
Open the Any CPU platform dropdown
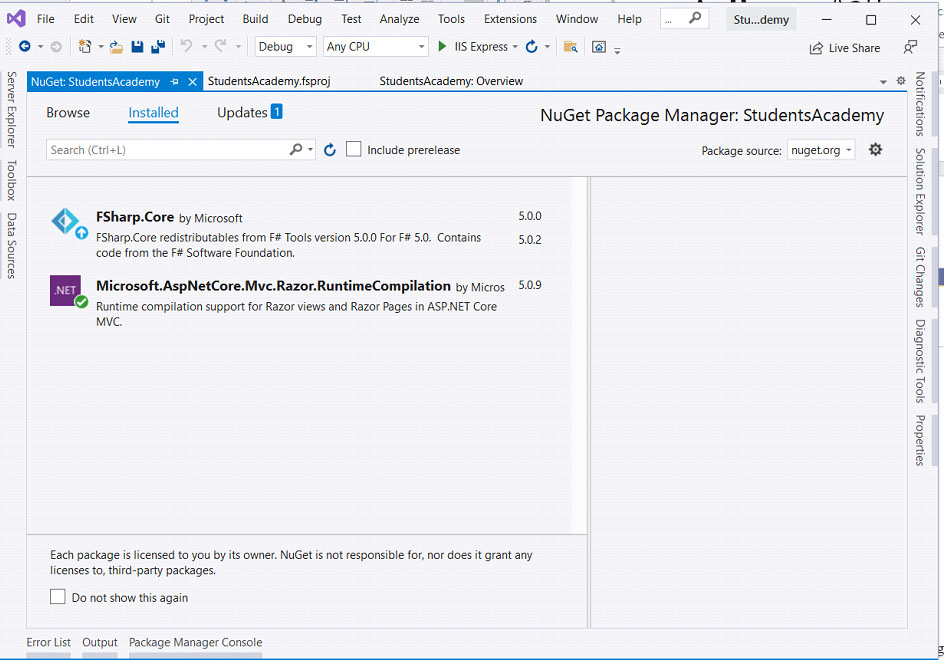(376, 46)
